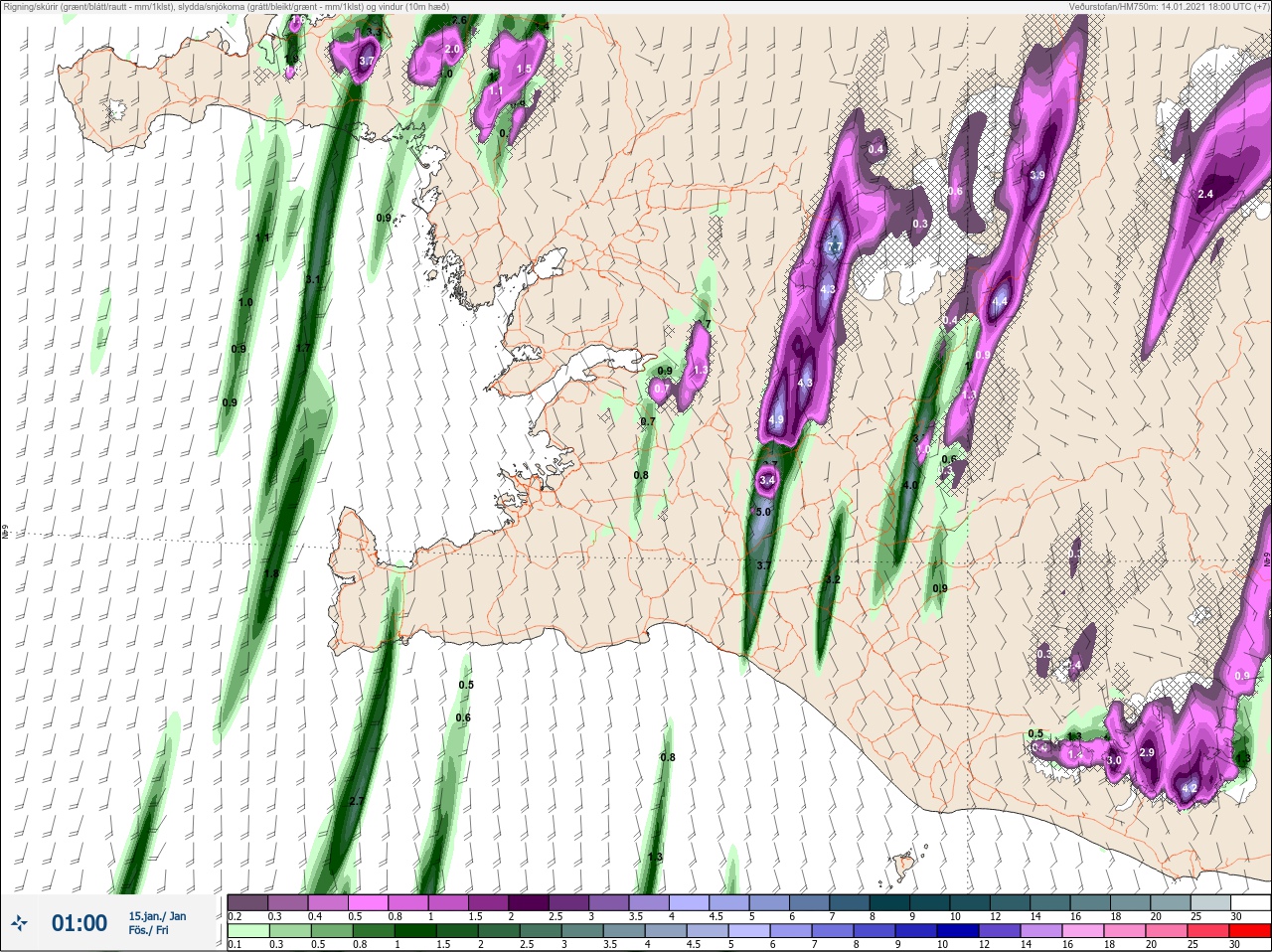Click the Veðurstofan star logo icon
Screen dimensions: 1272x952
tap(19, 923)
